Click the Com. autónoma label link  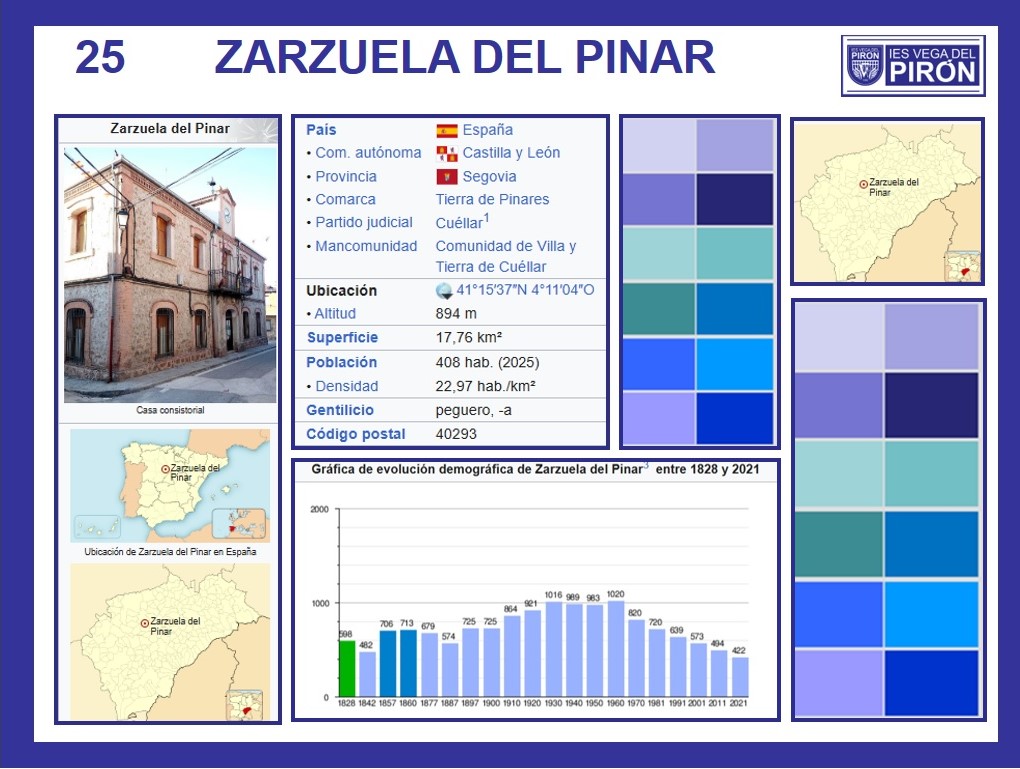click(x=368, y=153)
